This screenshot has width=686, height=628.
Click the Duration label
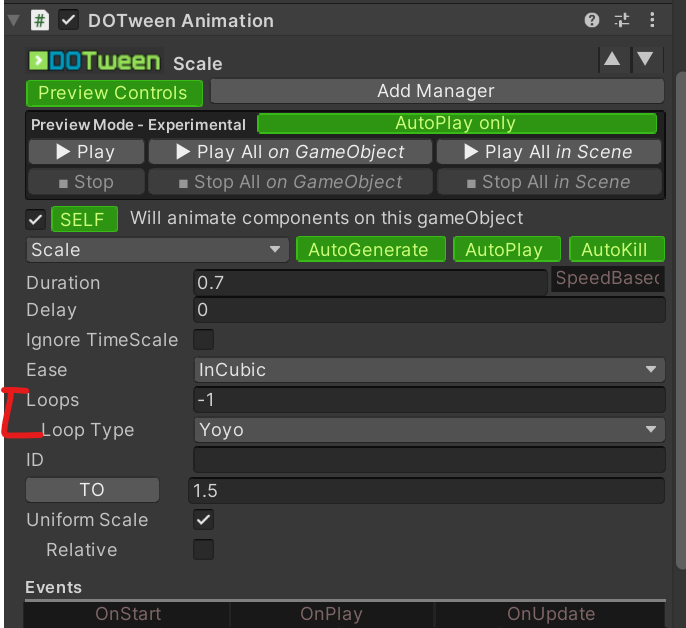coord(63,283)
